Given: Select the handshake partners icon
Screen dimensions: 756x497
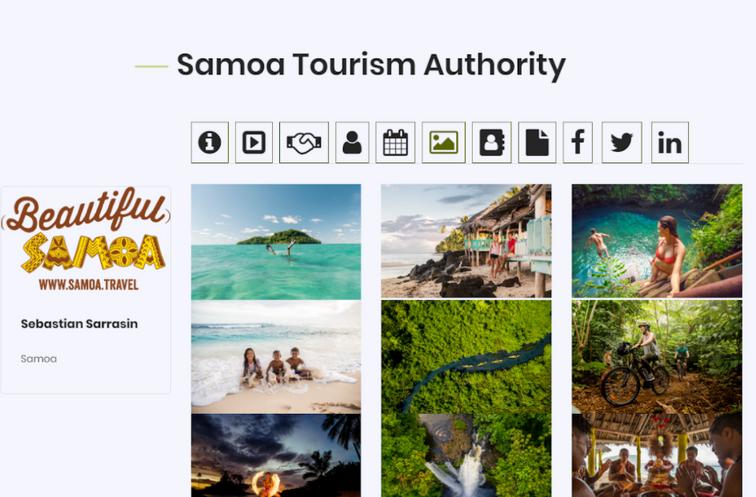Looking at the screenshot, I should point(304,143).
